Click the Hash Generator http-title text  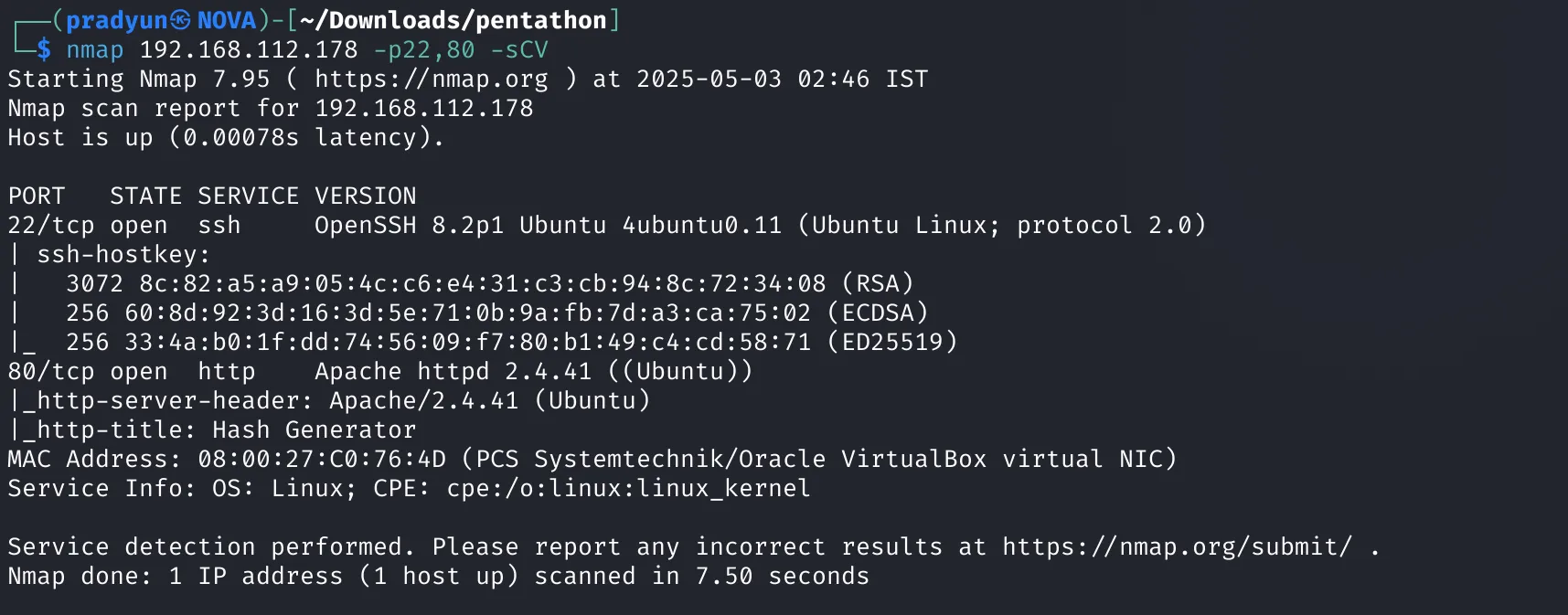[314, 430]
